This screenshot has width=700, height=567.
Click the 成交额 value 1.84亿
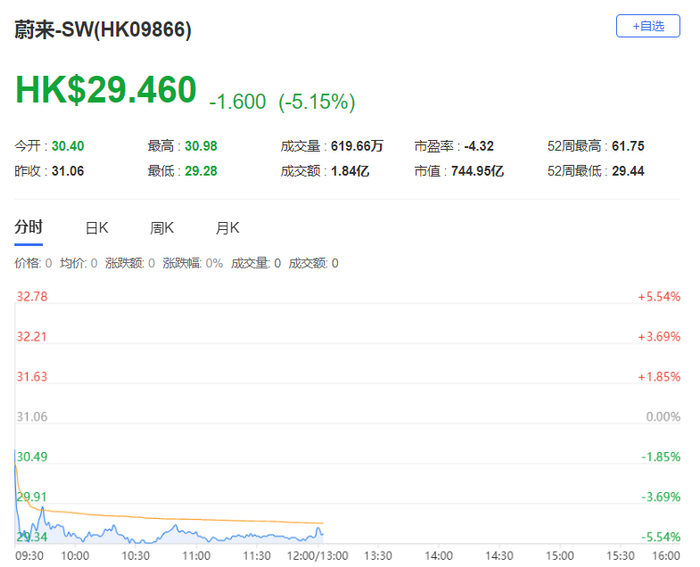coord(350,171)
